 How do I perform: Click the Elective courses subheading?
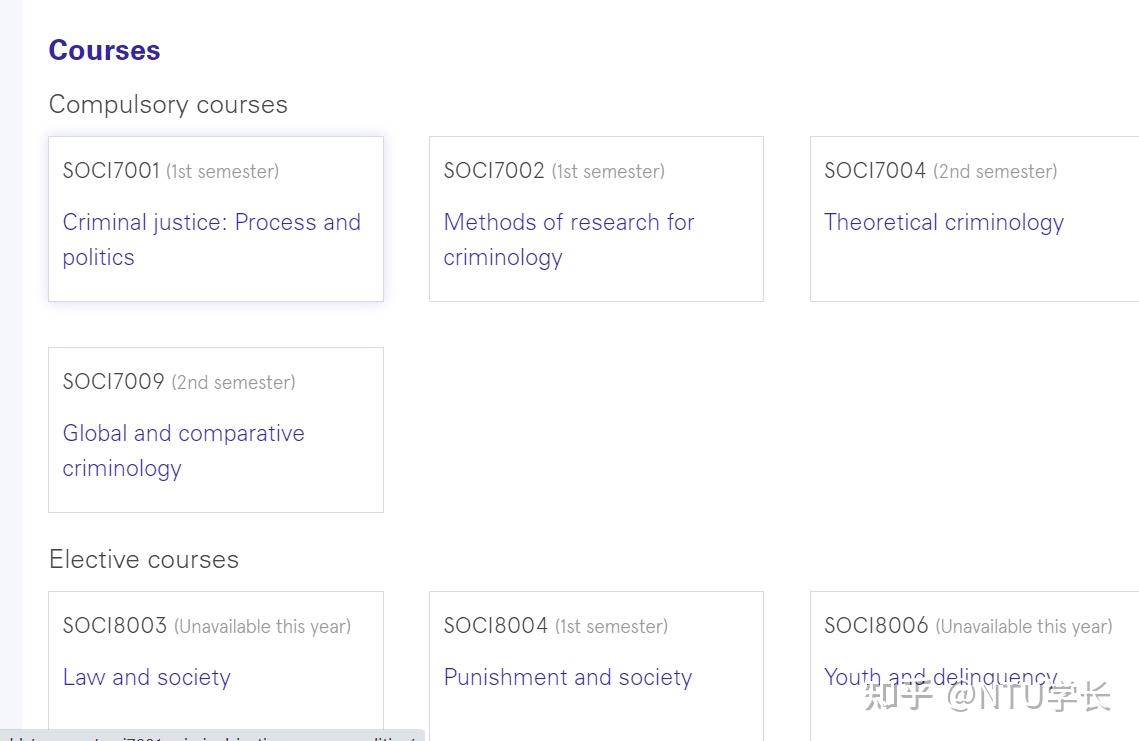144,559
